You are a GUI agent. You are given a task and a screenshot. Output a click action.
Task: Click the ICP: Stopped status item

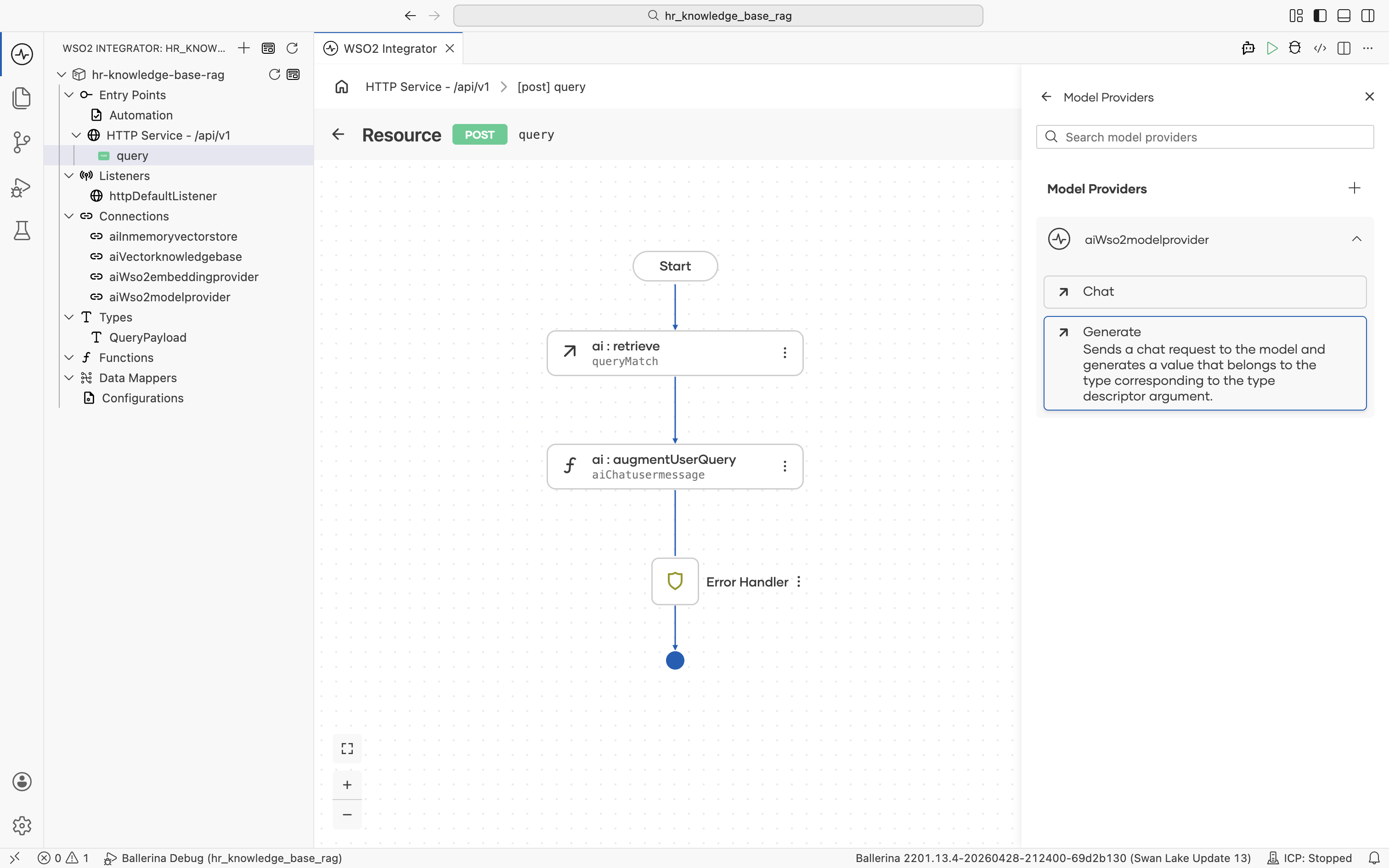[x=1310, y=858]
